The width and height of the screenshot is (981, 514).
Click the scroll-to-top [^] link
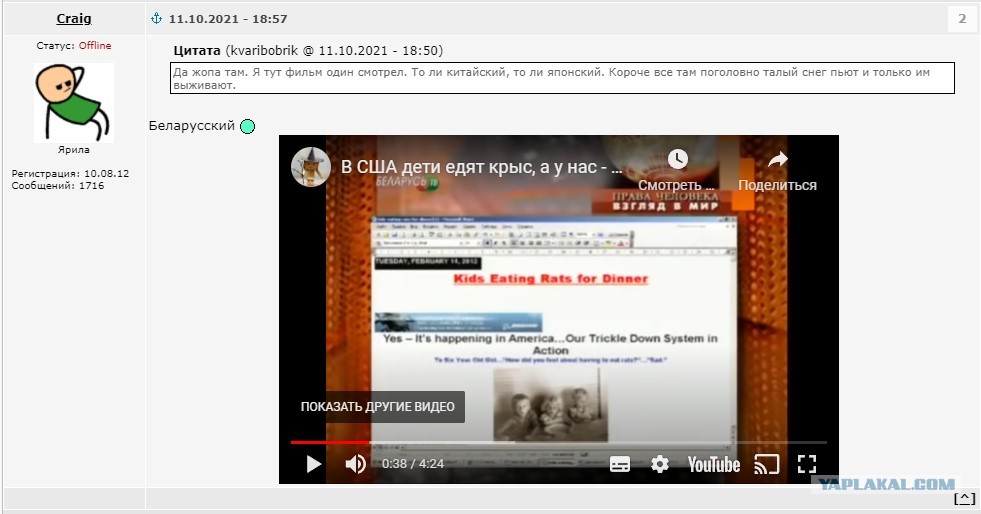(x=964, y=498)
